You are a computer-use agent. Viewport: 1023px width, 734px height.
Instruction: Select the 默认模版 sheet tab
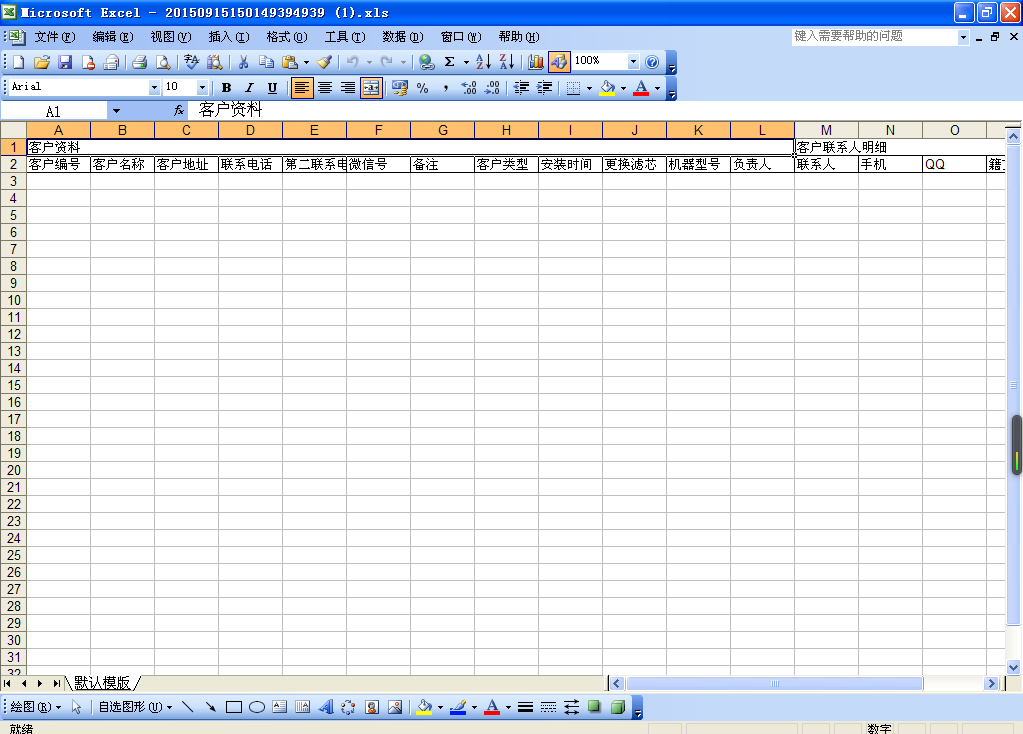(x=102, y=683)
